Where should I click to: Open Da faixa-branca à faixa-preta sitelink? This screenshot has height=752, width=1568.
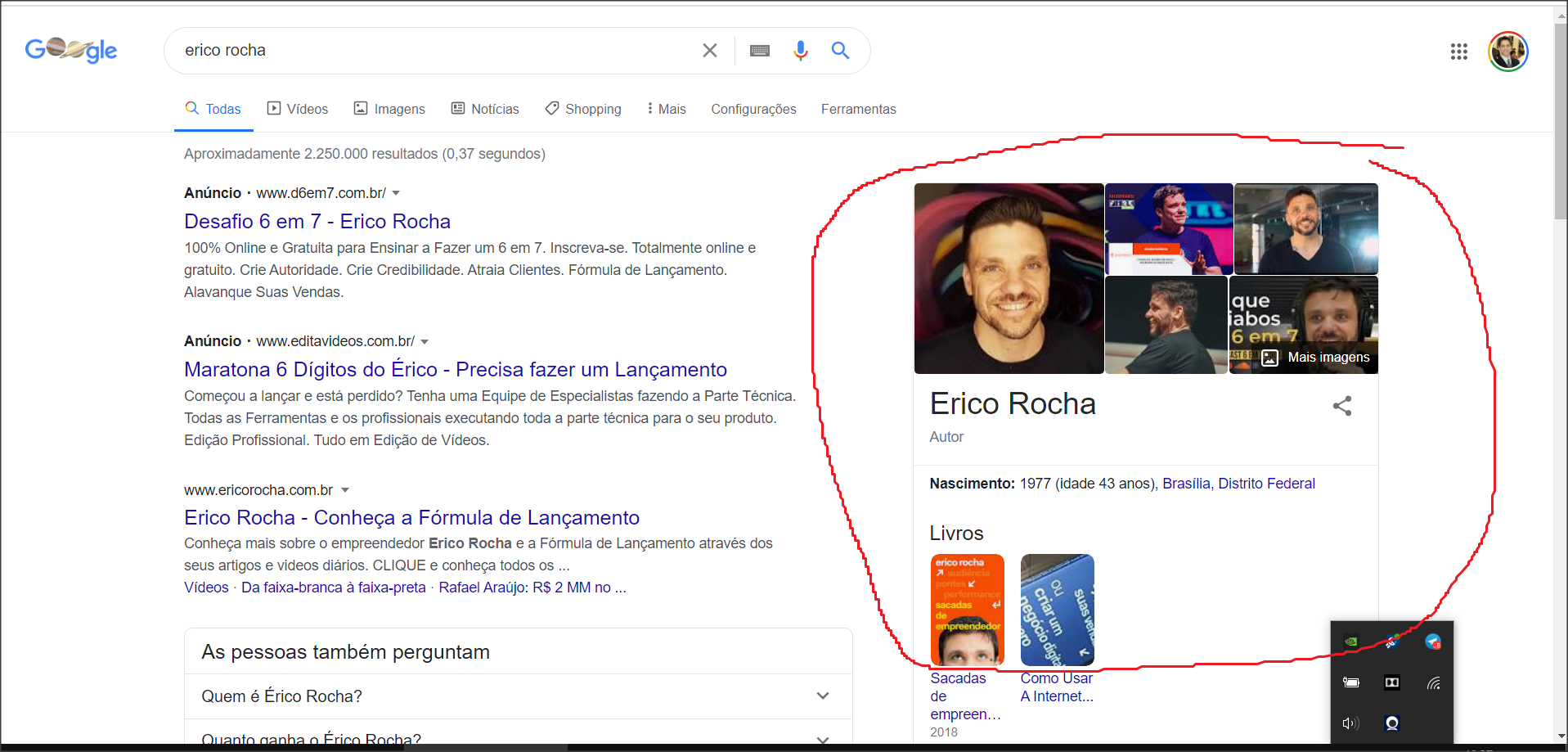pyautogui.click(x=334, y=588)
